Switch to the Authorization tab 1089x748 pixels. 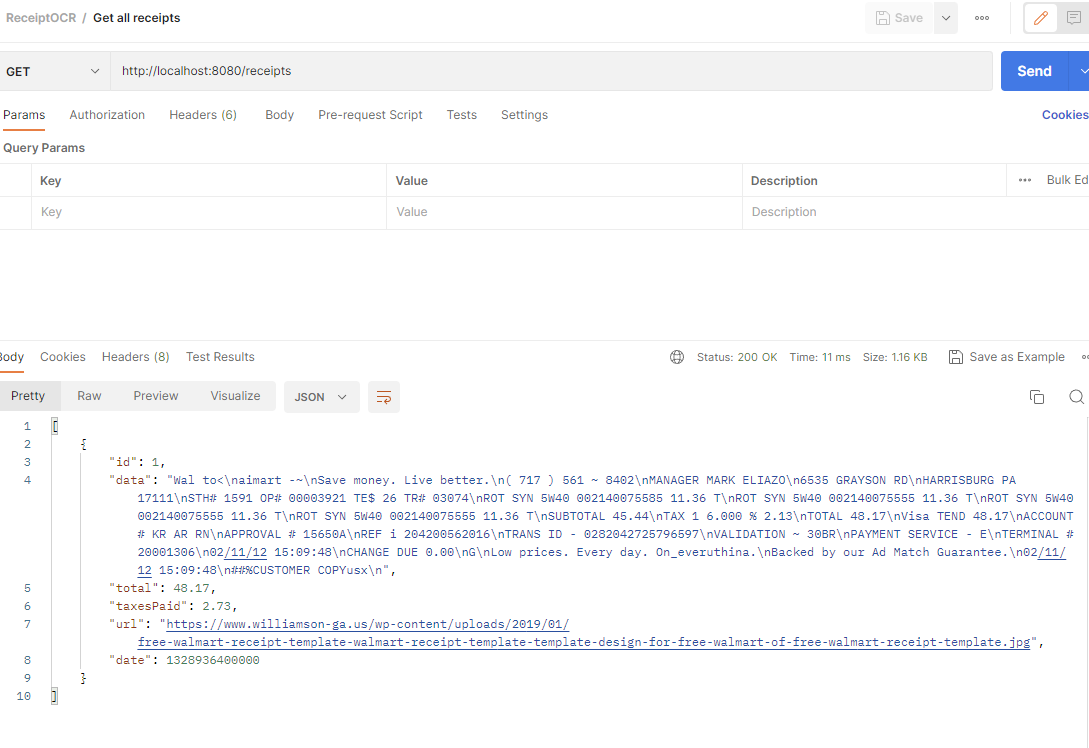click(107, 114)
